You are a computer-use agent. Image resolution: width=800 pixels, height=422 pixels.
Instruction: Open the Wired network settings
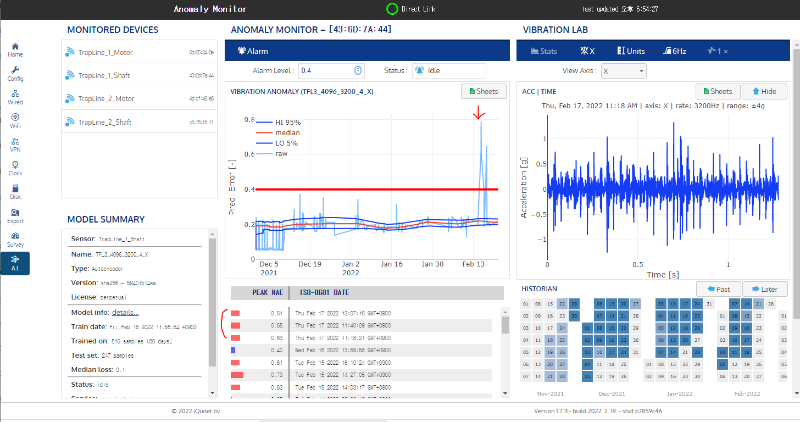coord(15,97)
